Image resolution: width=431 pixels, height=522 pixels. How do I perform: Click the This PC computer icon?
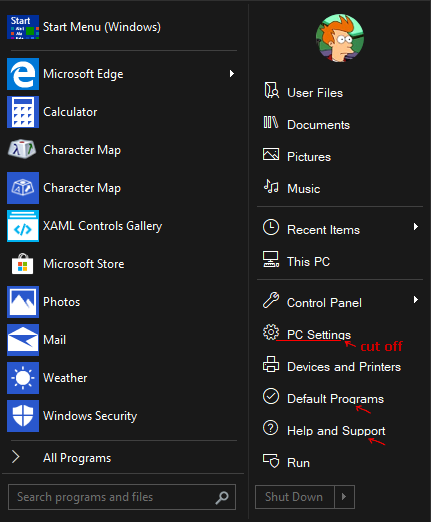click(x=271, y=259)
